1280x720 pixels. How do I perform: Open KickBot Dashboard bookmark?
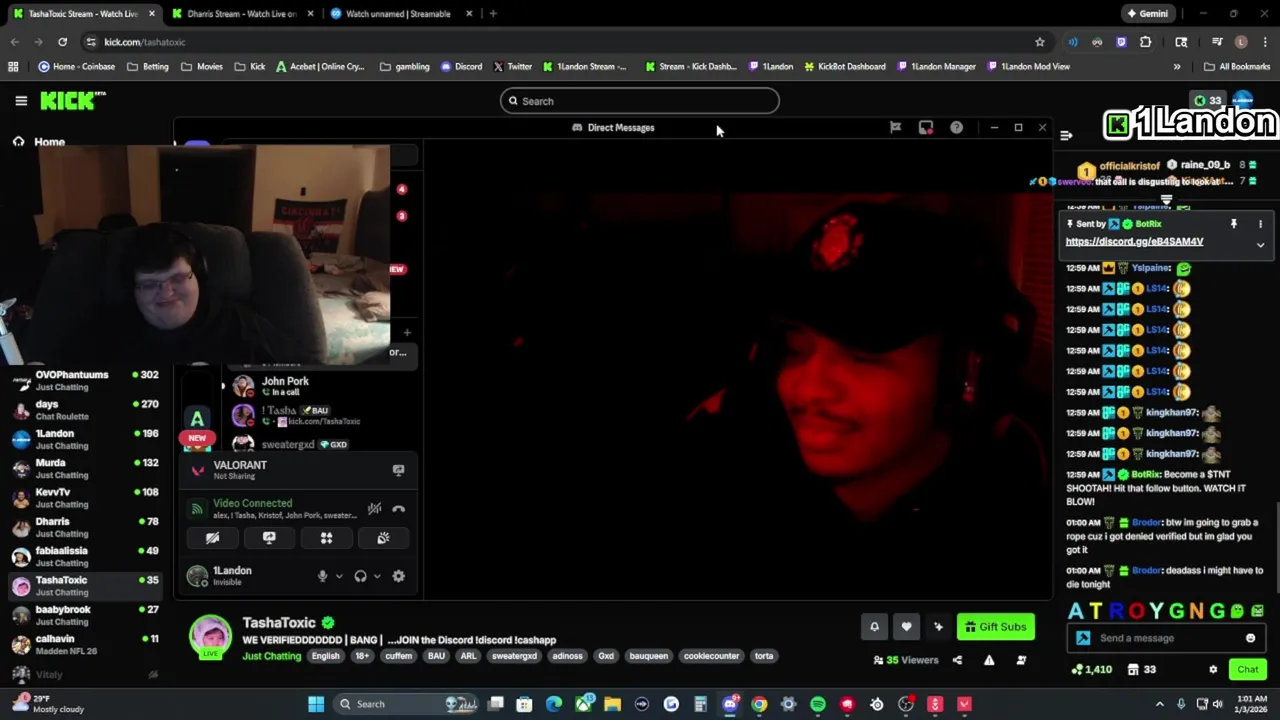(x=844, y=67)
